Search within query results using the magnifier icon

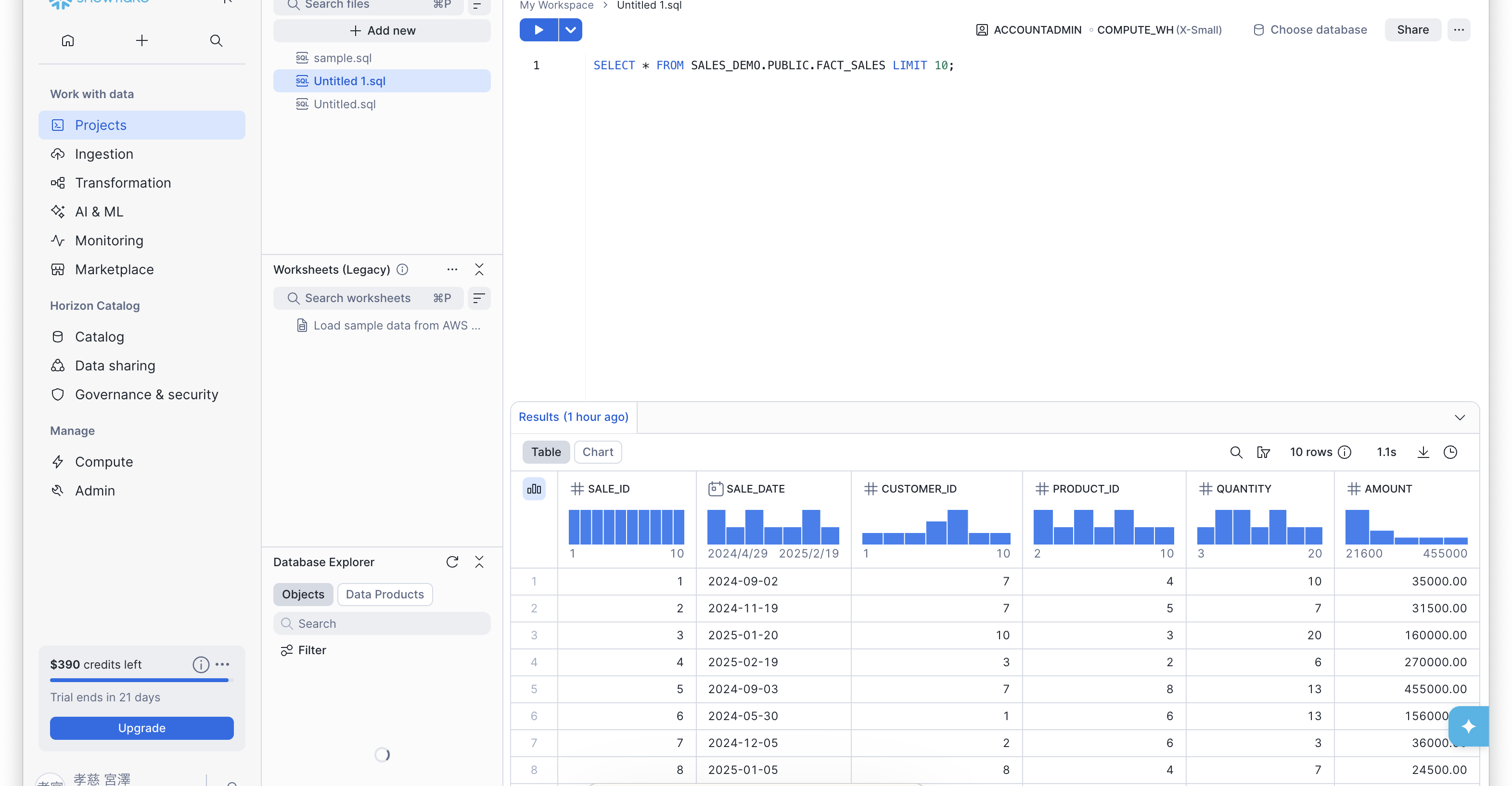[x=1236, y=452]
